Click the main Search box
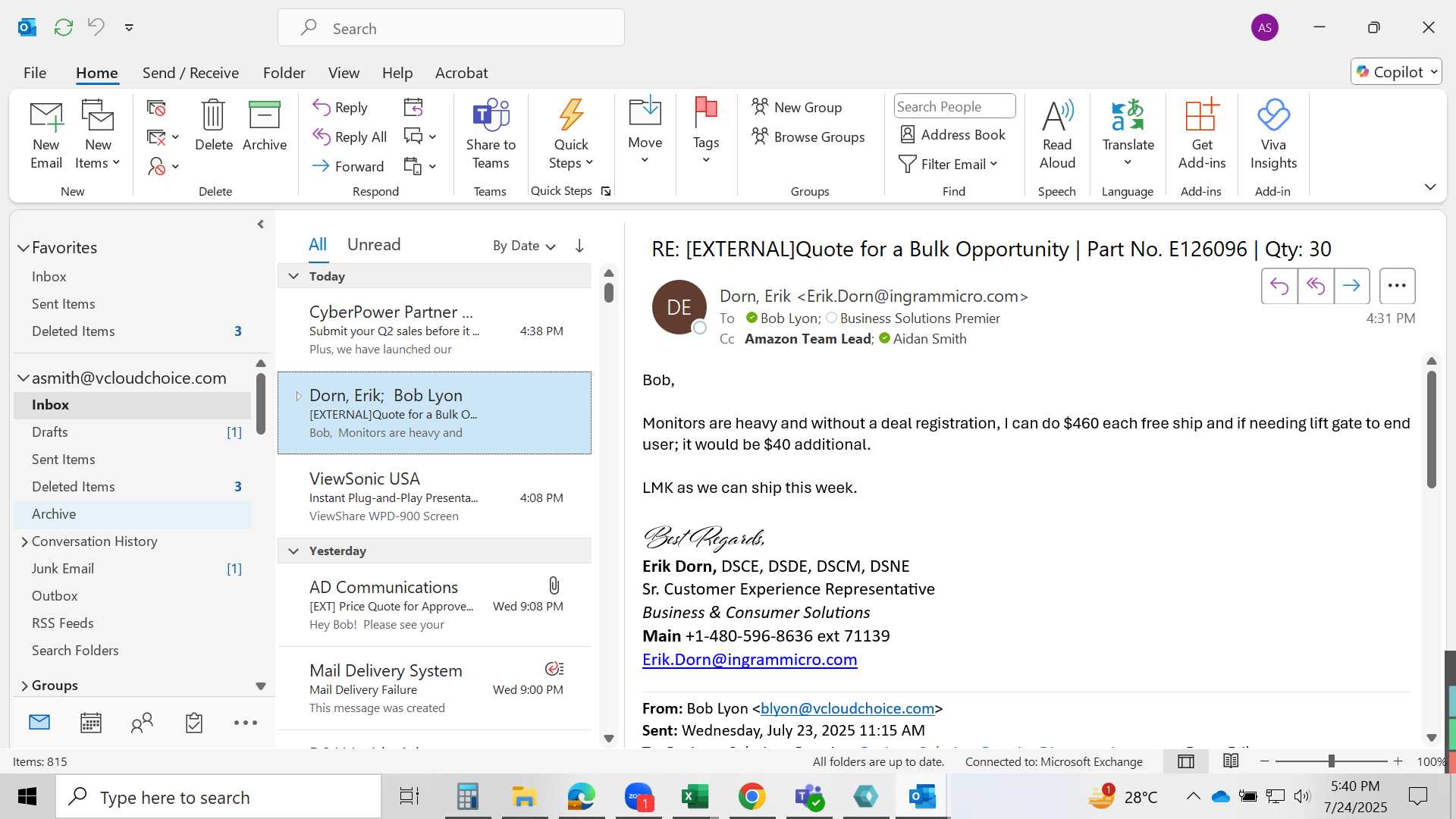Viewport: 1456px width, 819px height. 451,28
